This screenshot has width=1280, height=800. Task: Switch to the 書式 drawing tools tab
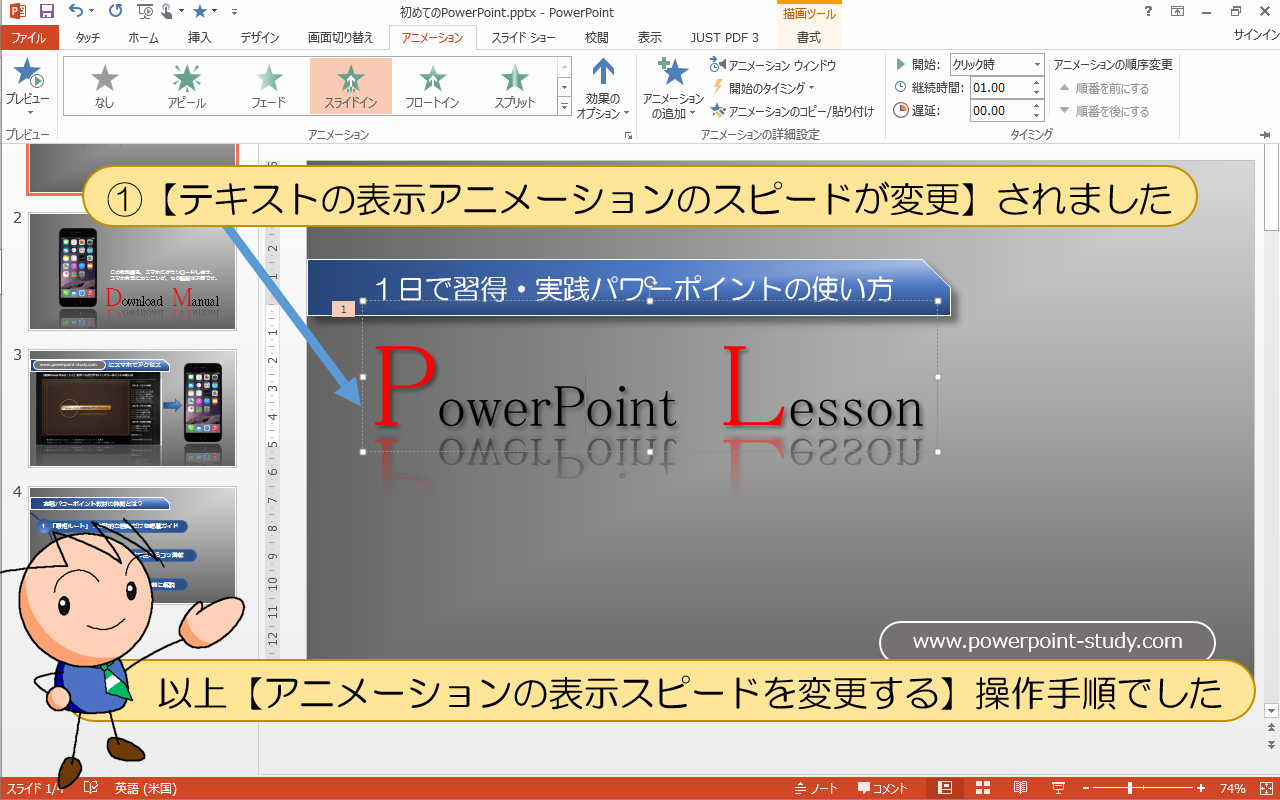809,38
